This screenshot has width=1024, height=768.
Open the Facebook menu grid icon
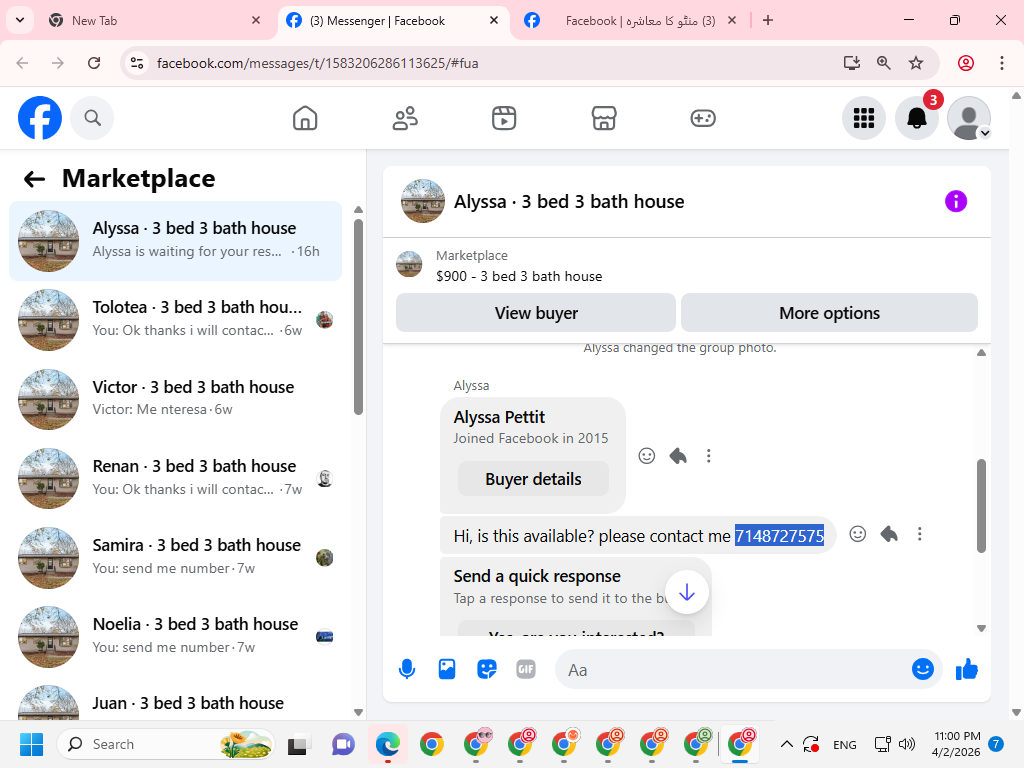tap(864, 118)
